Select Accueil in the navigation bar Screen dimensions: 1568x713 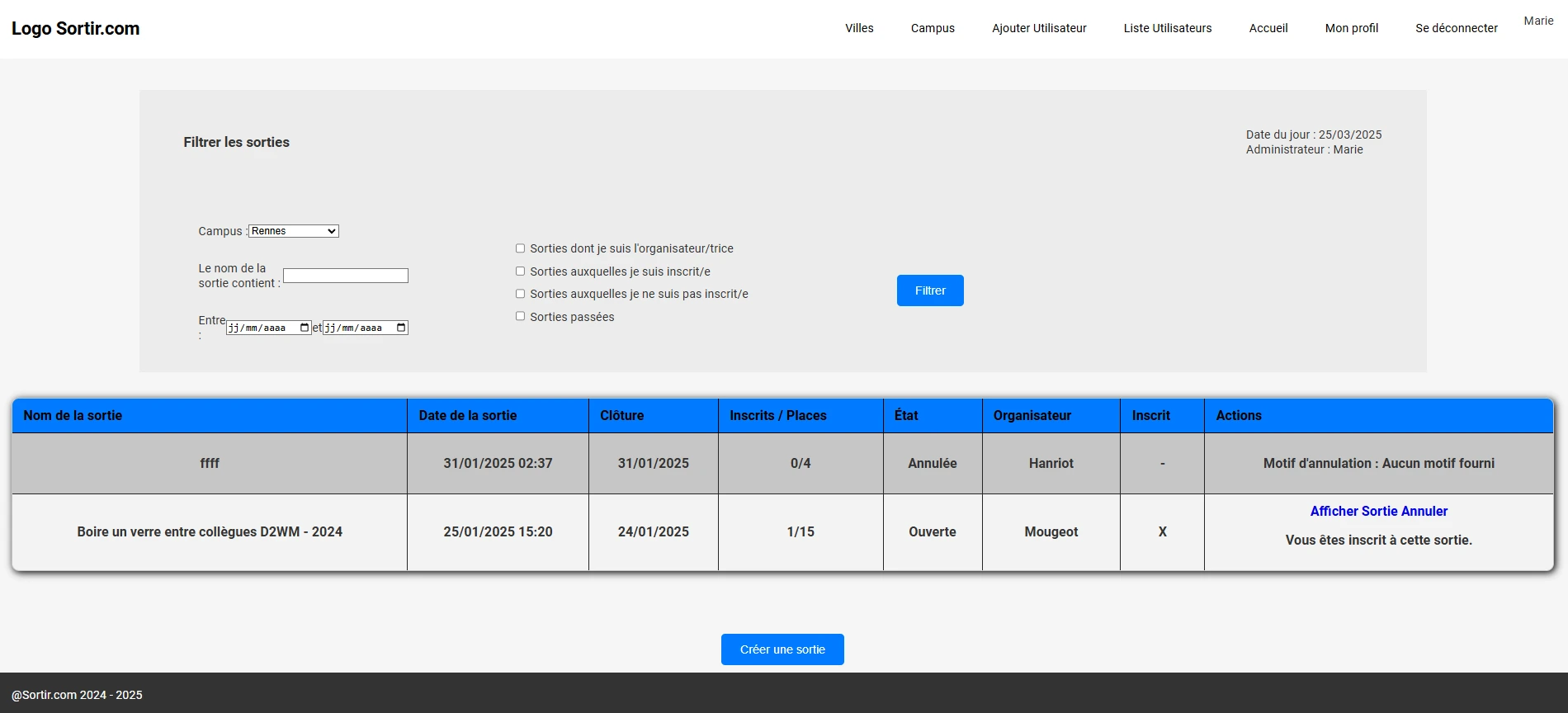tap(1268, 28)
